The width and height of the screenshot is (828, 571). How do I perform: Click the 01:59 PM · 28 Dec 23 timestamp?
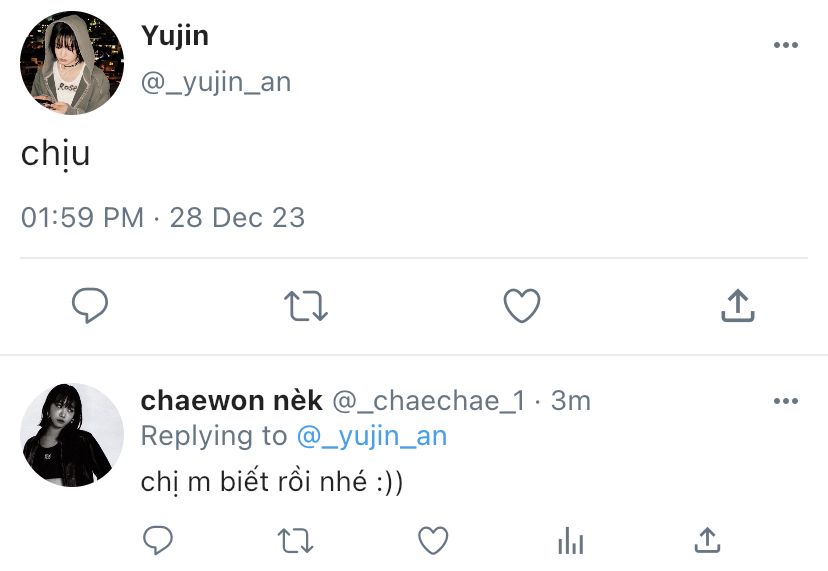[x=163, y=217]
